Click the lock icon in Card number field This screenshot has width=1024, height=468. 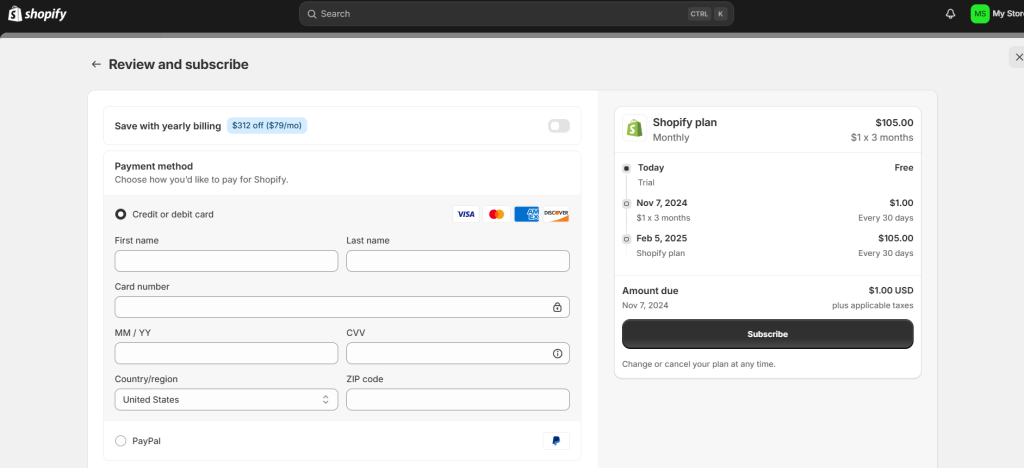tap(557, 307)
